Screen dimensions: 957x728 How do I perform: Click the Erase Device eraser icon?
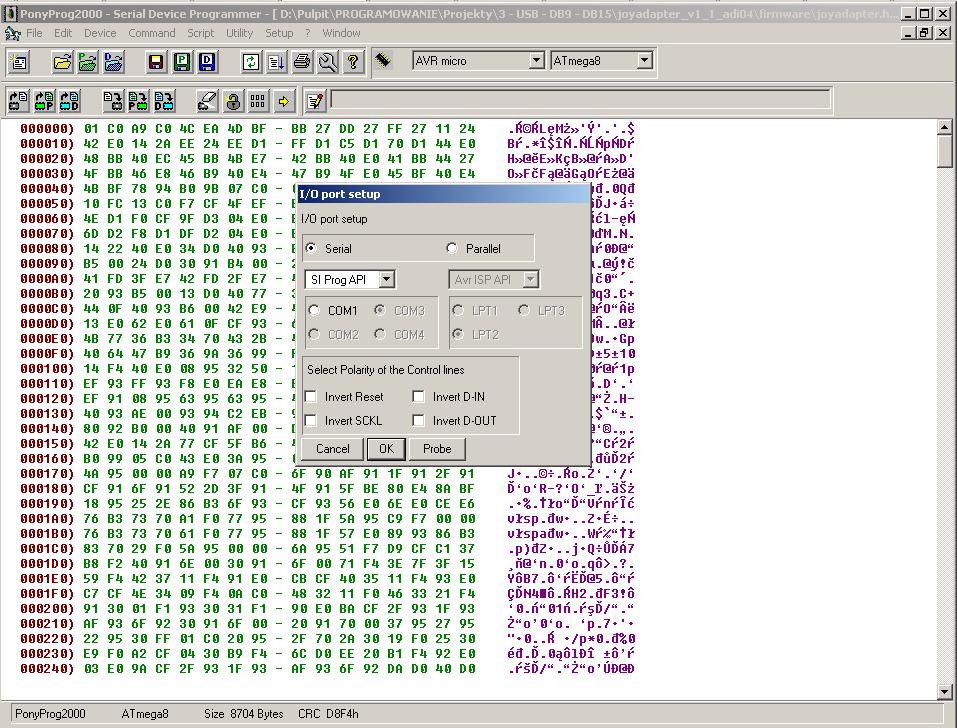208,101
